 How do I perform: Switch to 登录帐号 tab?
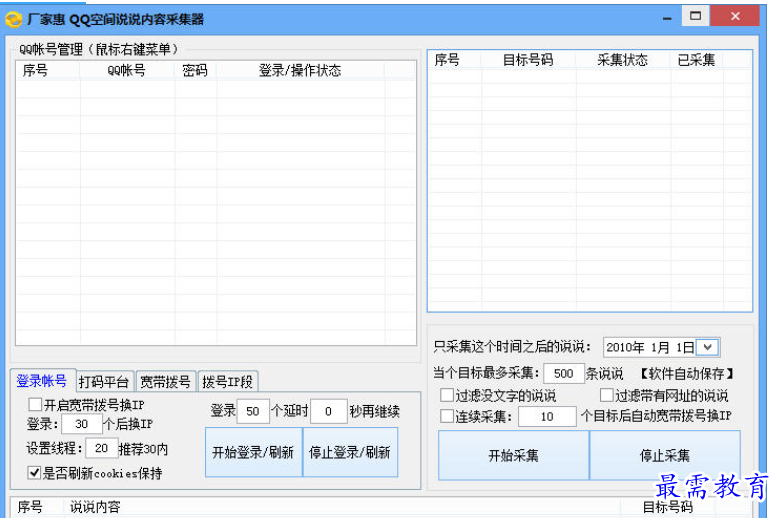coord(42,381)
